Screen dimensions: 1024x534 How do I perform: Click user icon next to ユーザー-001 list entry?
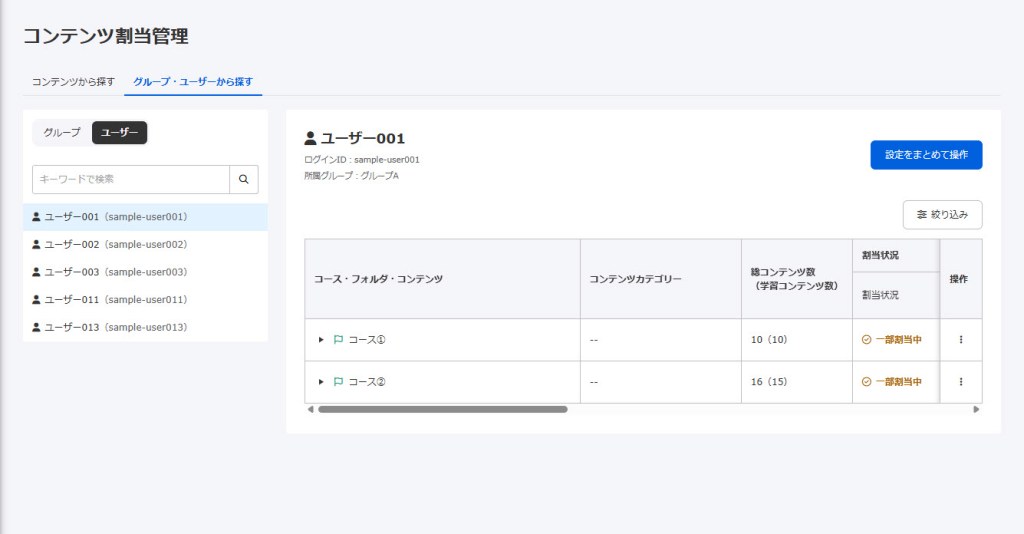click(x=36, y=217)
